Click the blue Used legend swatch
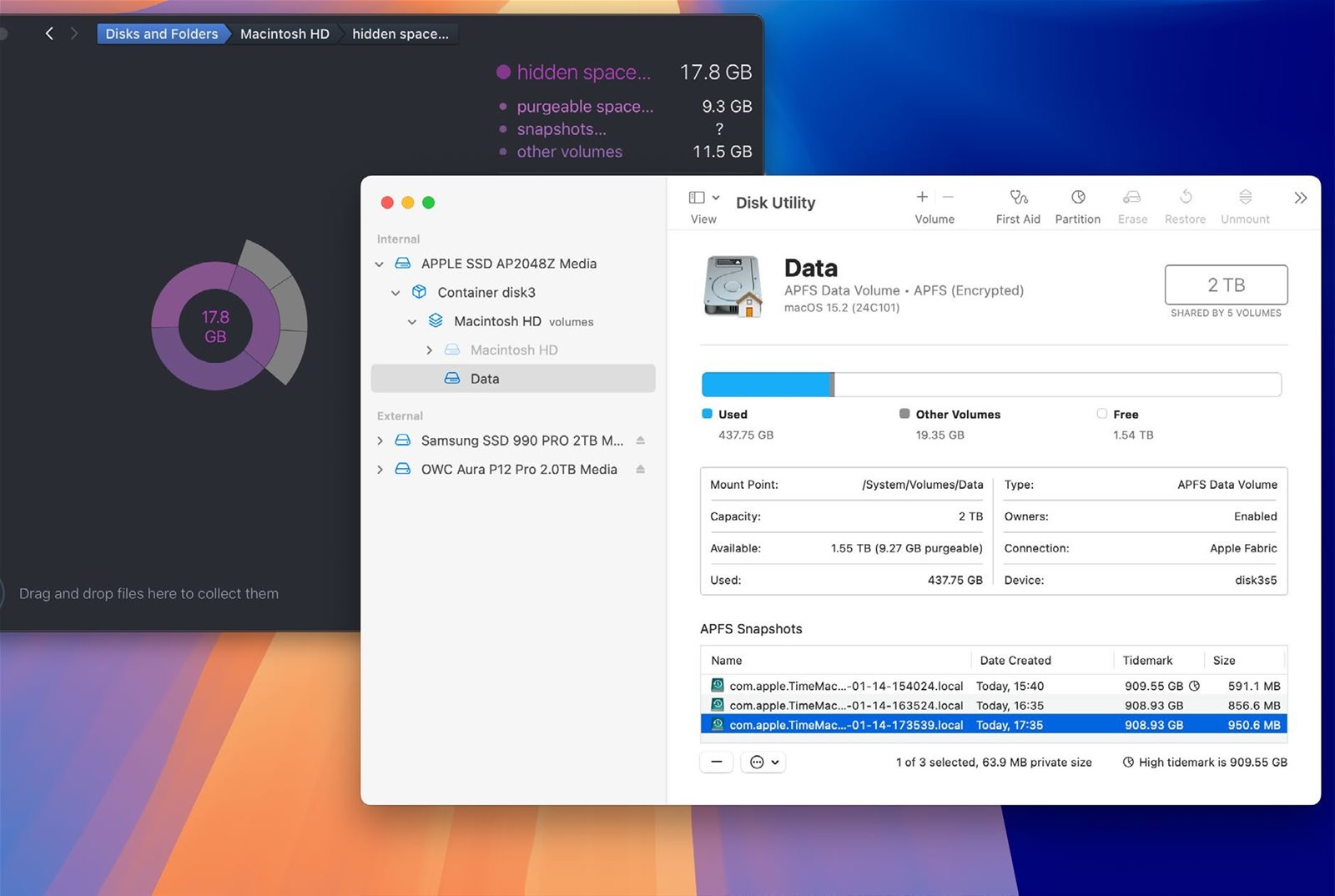Screen dimensions: 1335x896 [x=708, y=414]
